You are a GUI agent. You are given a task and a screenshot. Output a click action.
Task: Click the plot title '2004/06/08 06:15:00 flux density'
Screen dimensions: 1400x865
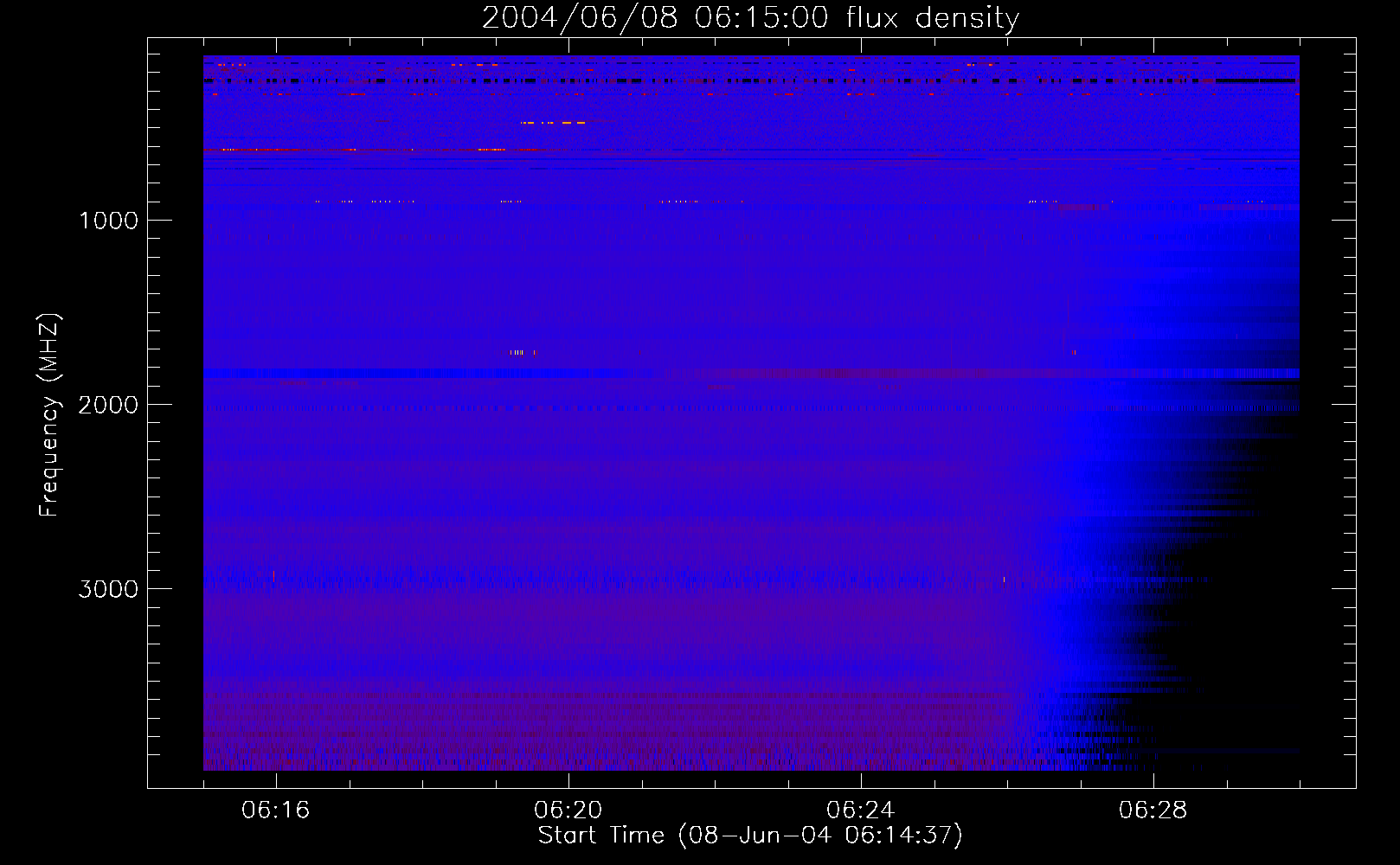750,18
